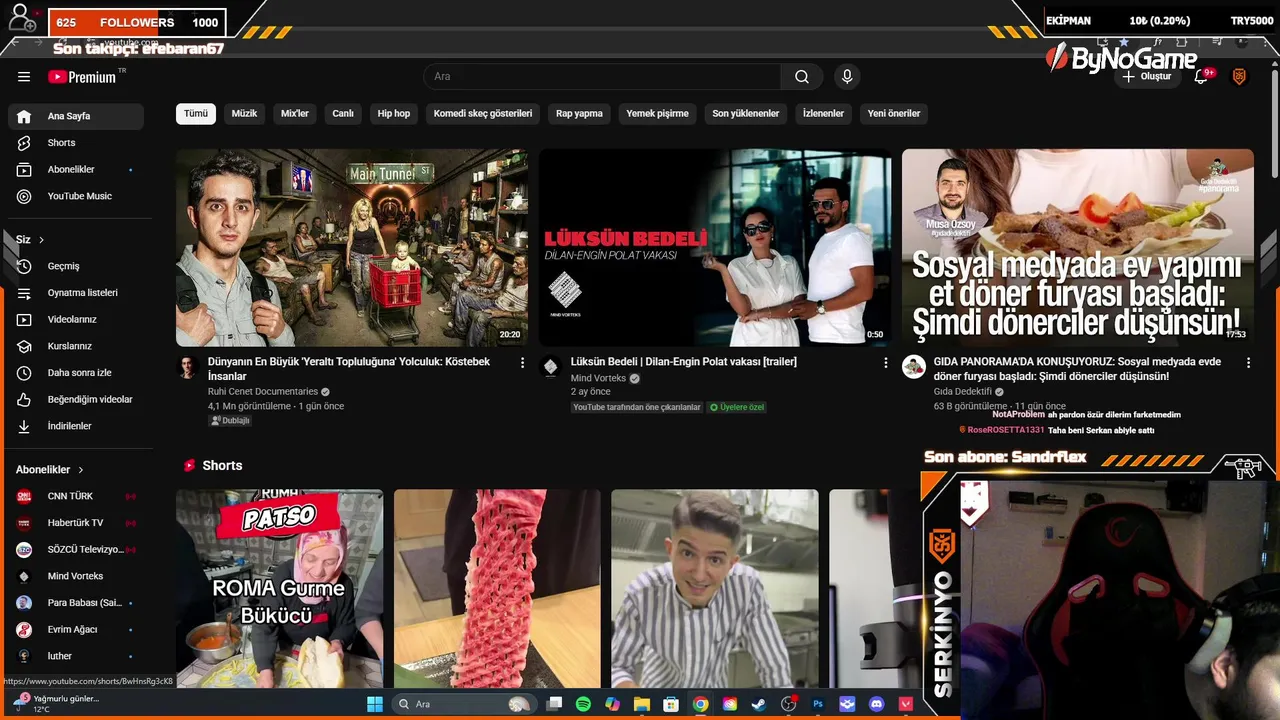Viewport: 1280px width, 720px height.
Task: Select the Mix'ler filter chip
Action: tap(295, 114)
